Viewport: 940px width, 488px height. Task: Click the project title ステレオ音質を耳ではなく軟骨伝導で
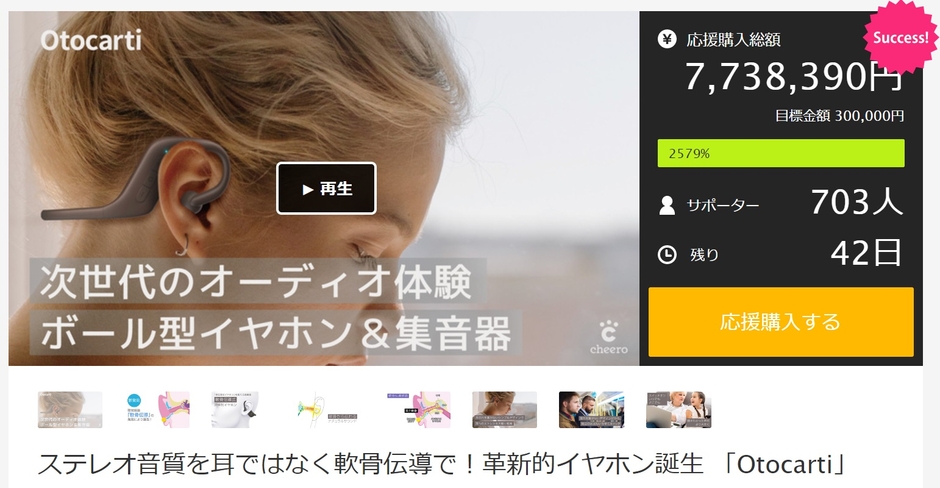(442, 464)
